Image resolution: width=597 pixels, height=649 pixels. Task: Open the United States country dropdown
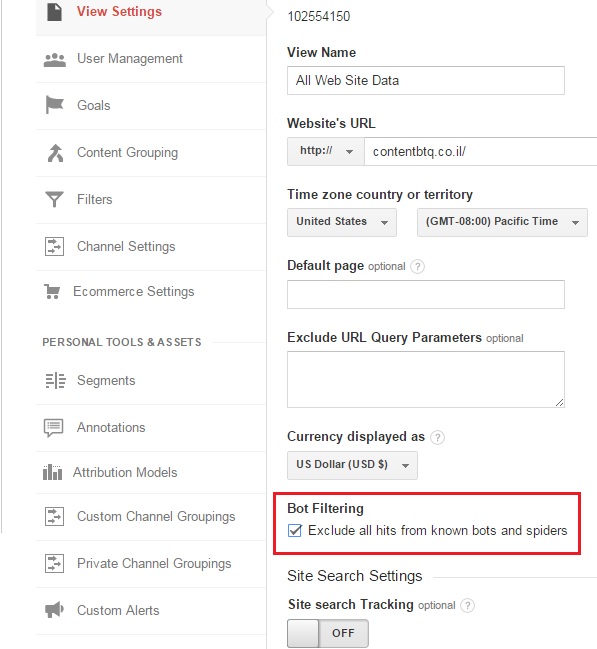(x=342, y=222)
